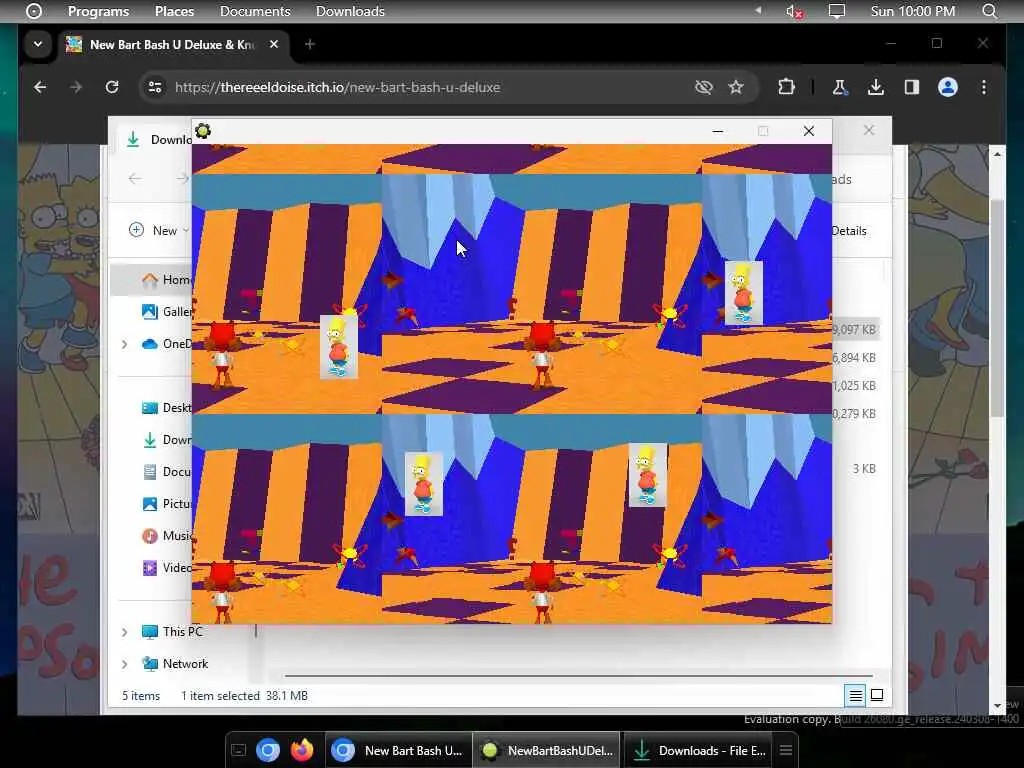The height and width of the screenshot is (768, 1024).
Task: Open the Details pane button
Action: click(x=850, y=231)
